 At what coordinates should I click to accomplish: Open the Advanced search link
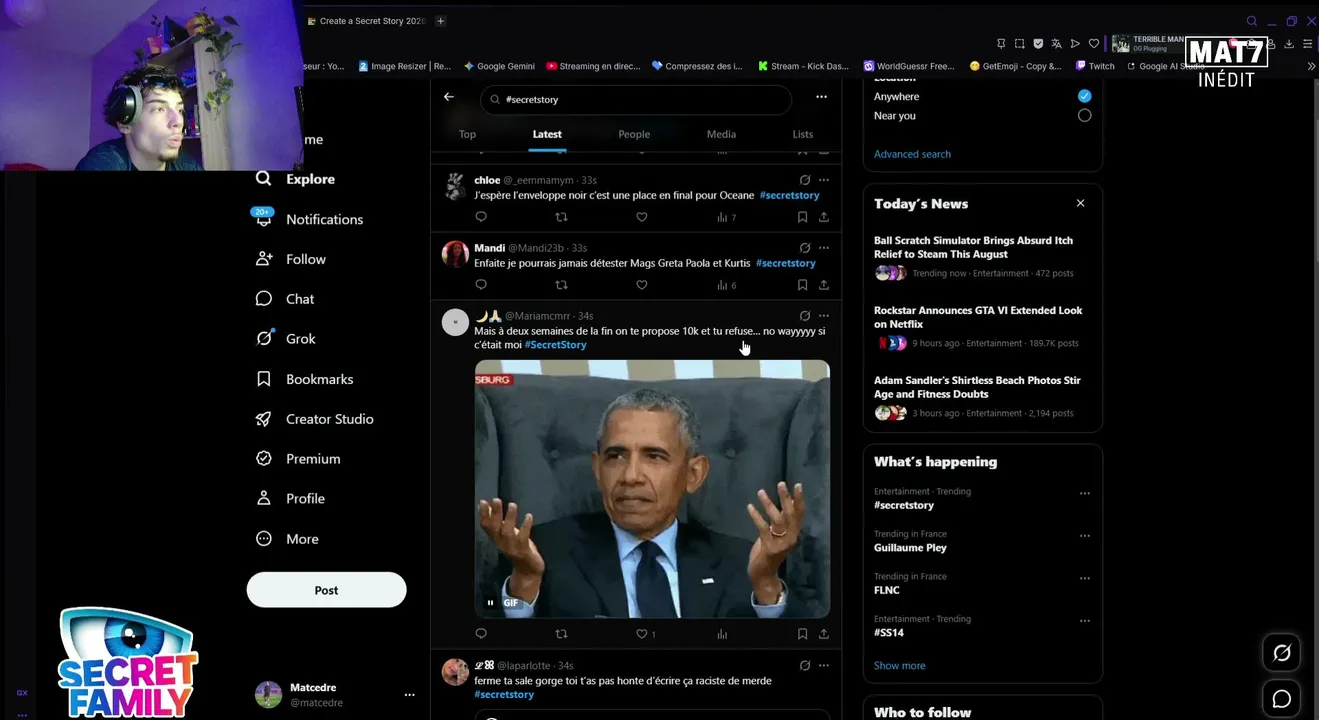[912, 154]
